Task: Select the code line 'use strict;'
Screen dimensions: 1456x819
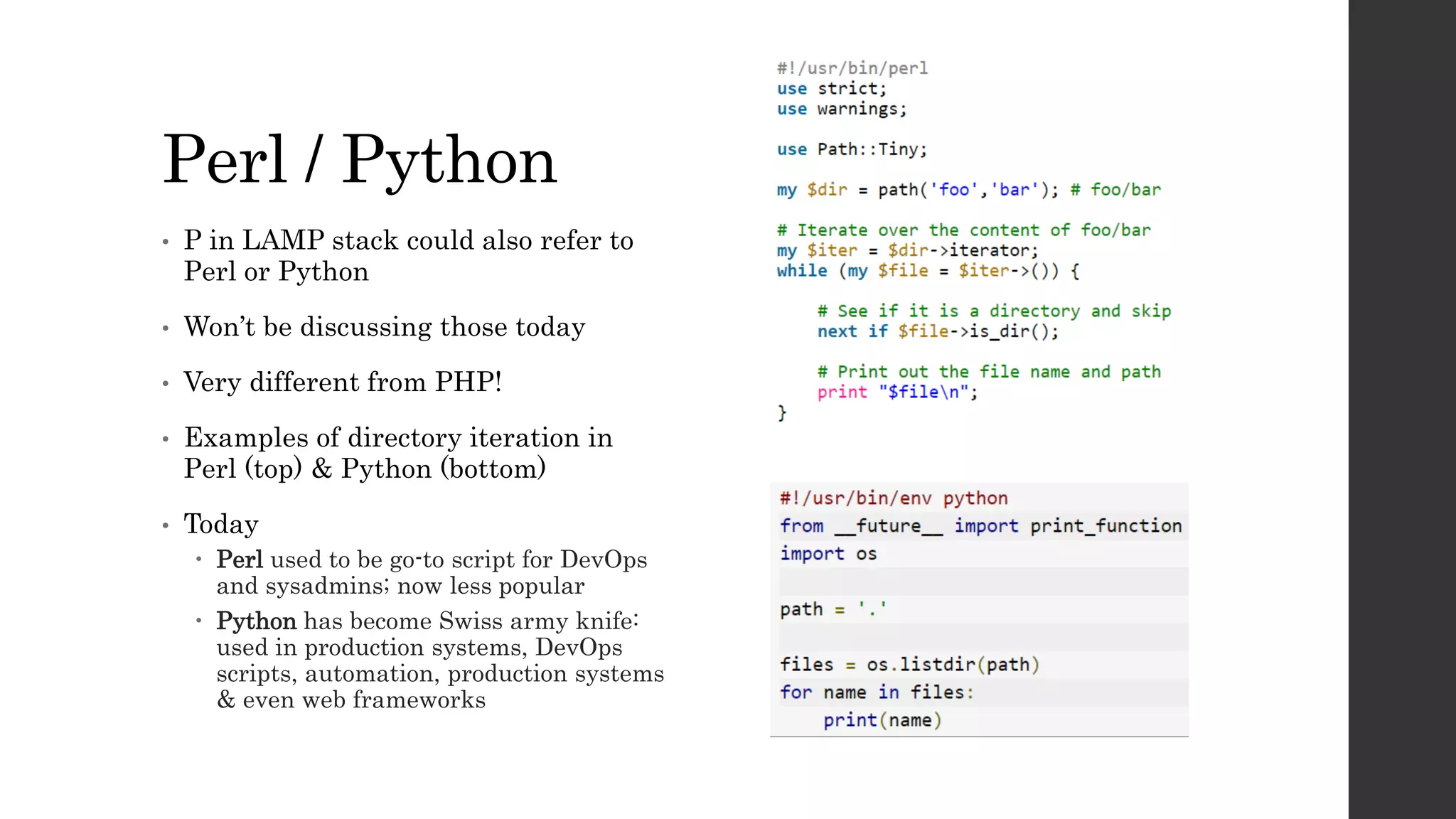Action: click(x=832, y=89)
